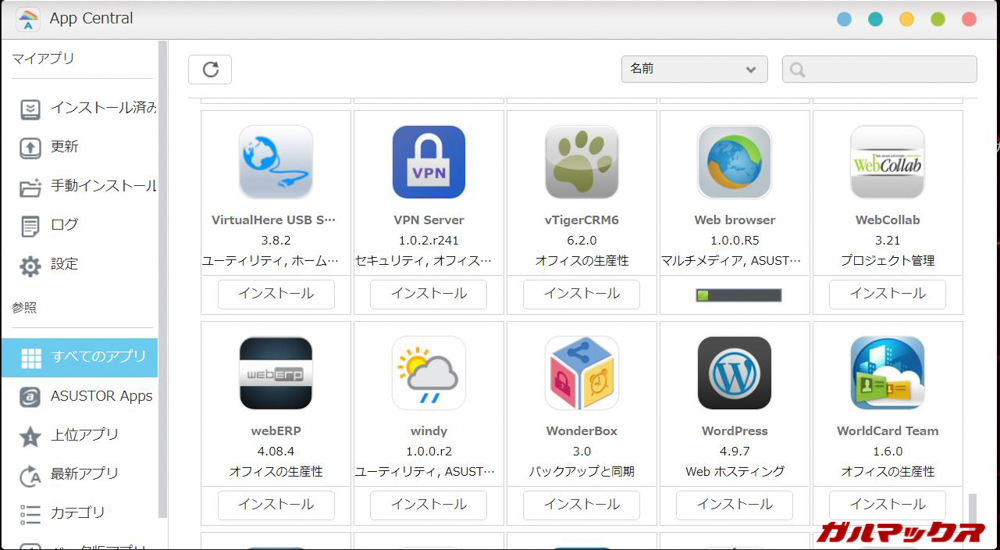Select the WorldCard Team icon
Viewport: 1000px width, 550px height.
[x=887, y=373]
